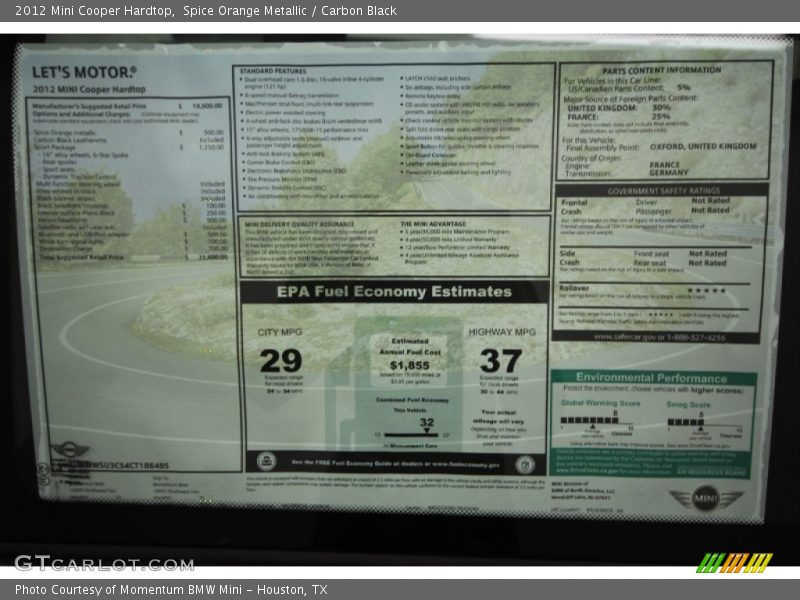Click the "Global Warming Score" label

click(x=601, y=403)
